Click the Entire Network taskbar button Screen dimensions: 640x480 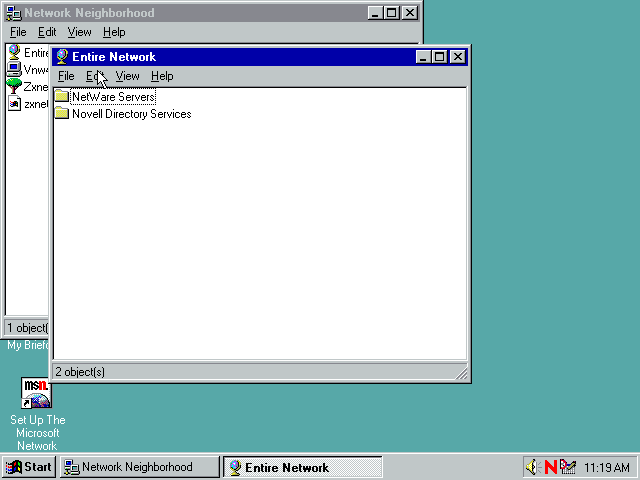click(x=302, y=467)
